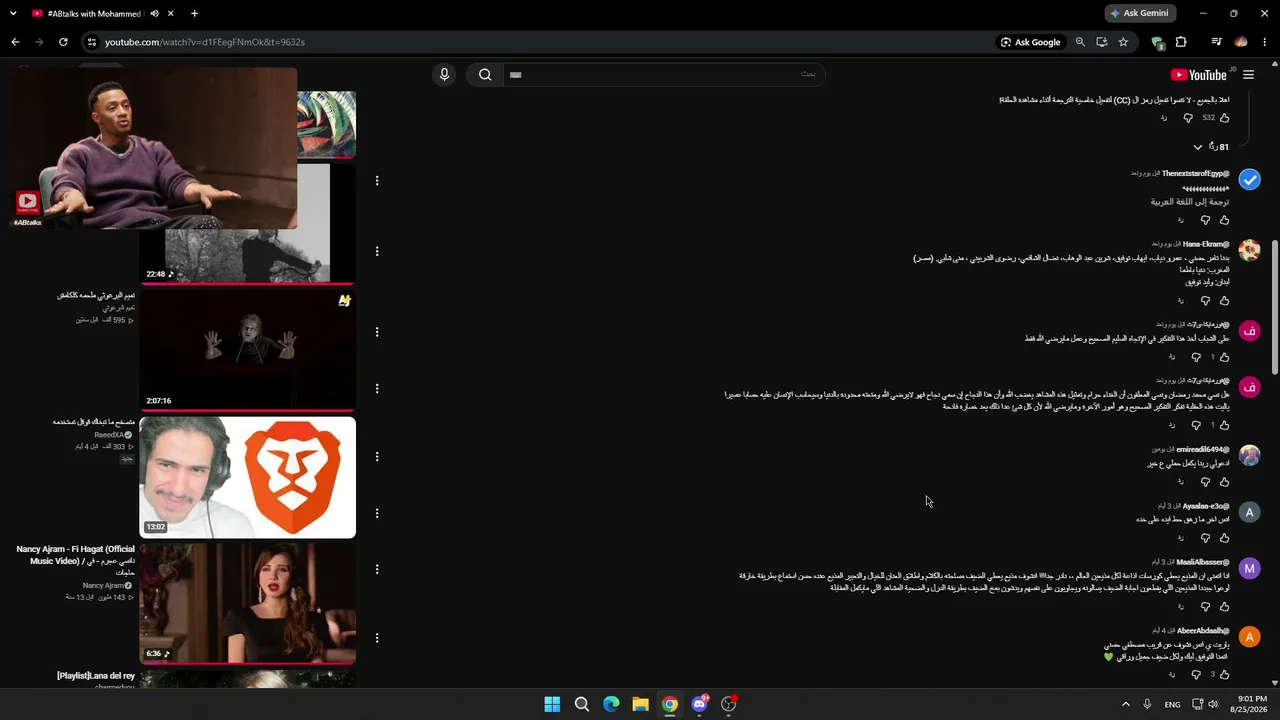1280x720 pixels.
Task: Focus the YouTube search input field
Action: coord(662,74)
